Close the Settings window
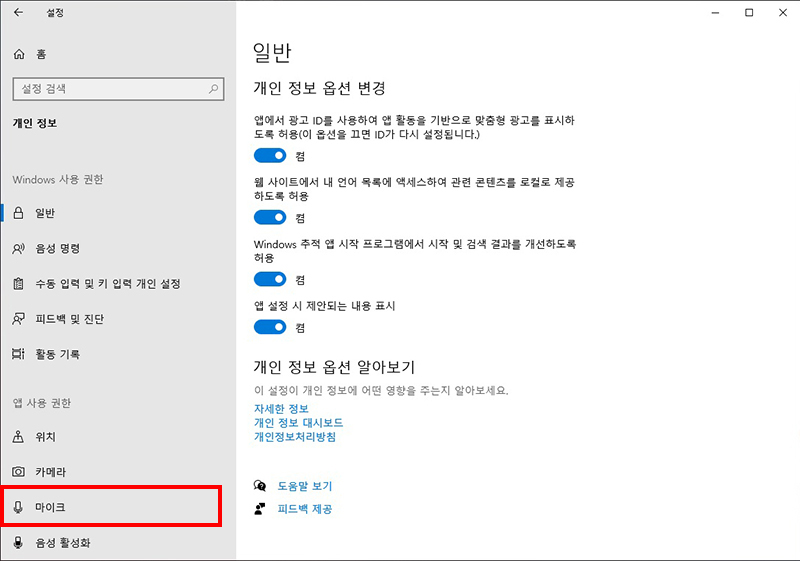 783,12
